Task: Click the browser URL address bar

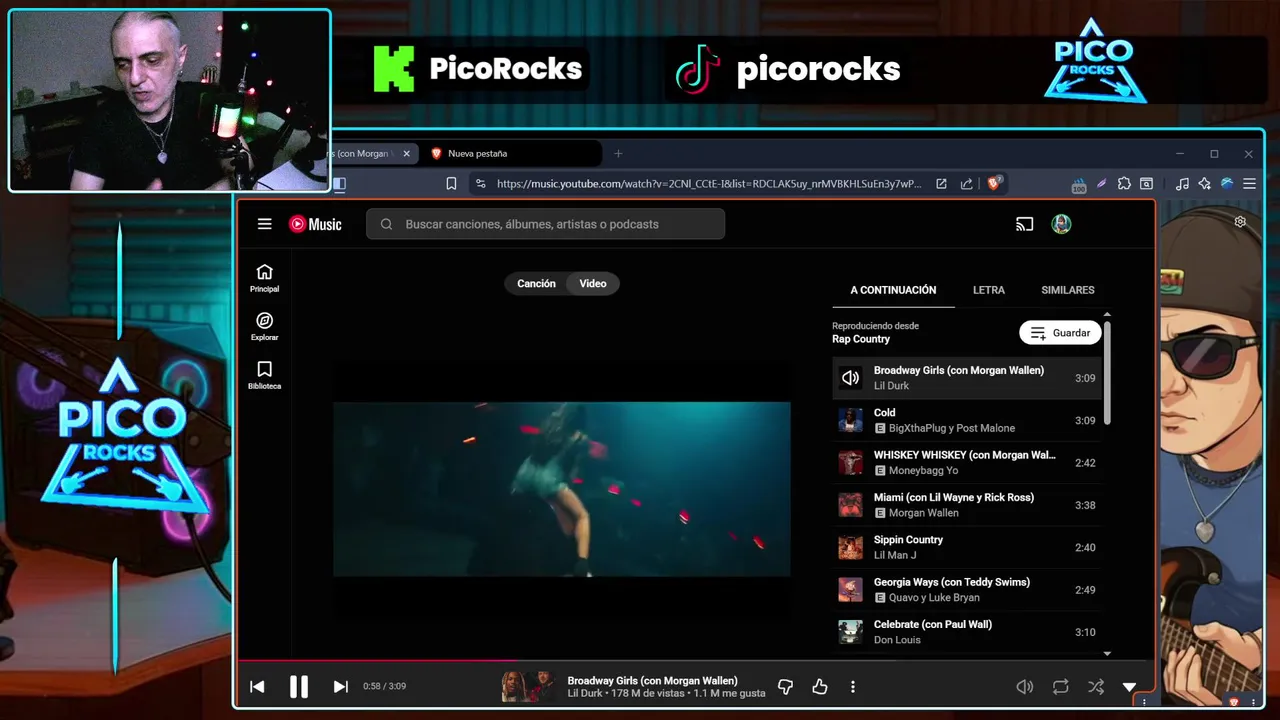Action: 709,184
